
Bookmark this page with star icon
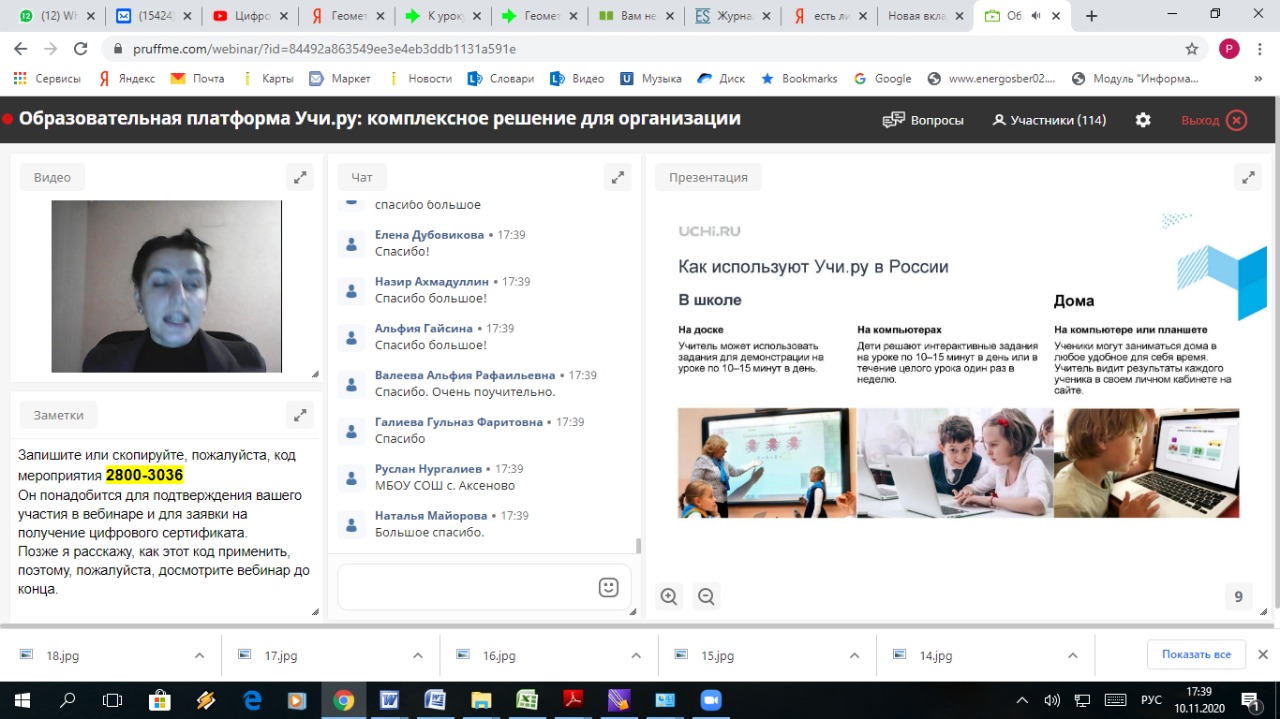(x=1191, y=49)
